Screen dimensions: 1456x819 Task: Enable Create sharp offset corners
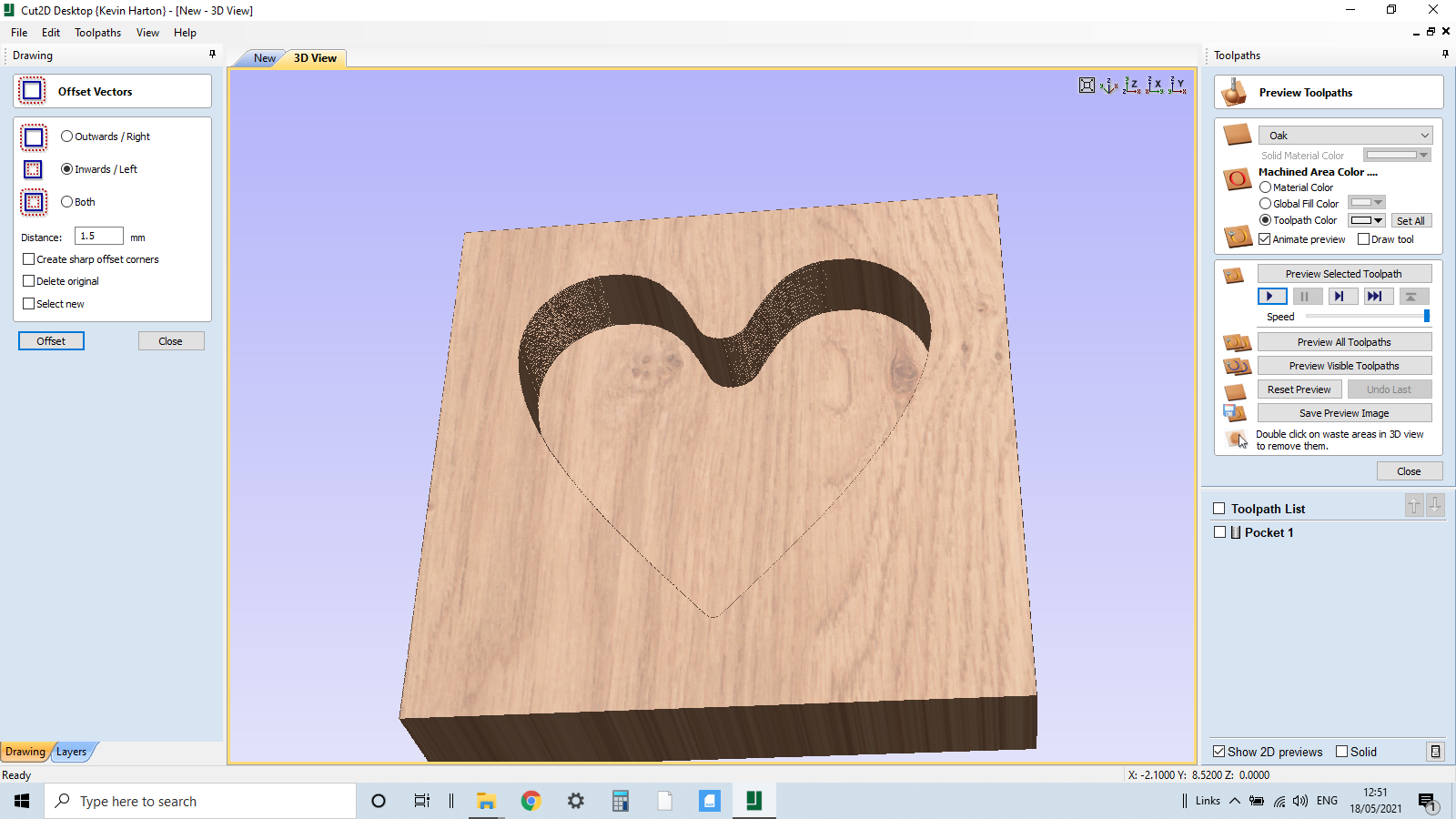pos(91,259)
